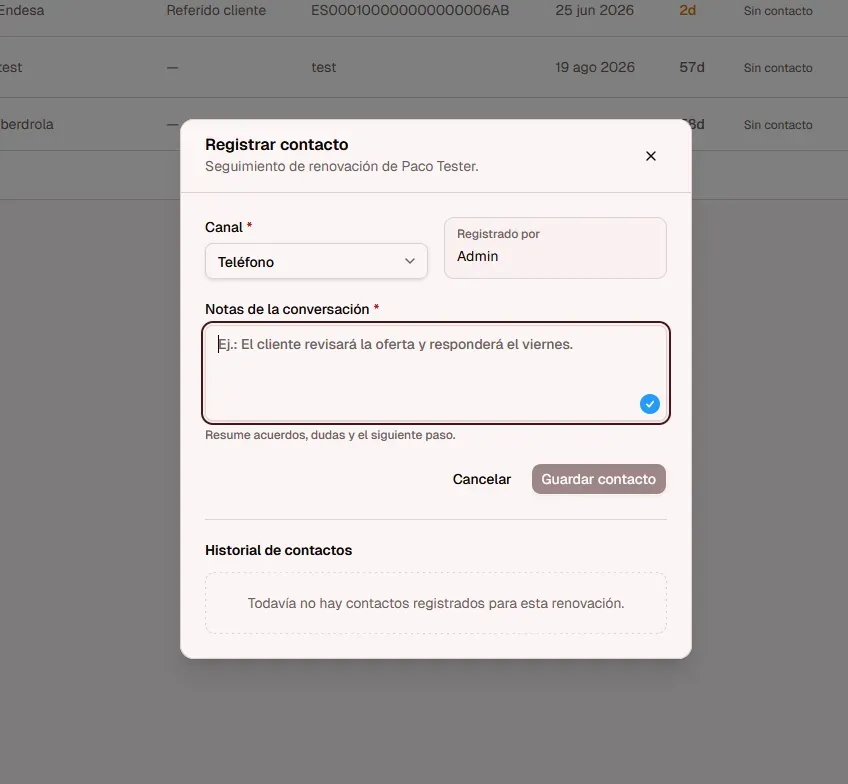Click 'Sin contacto' status in the 57d row
The image size is (848, 784).
778,68
